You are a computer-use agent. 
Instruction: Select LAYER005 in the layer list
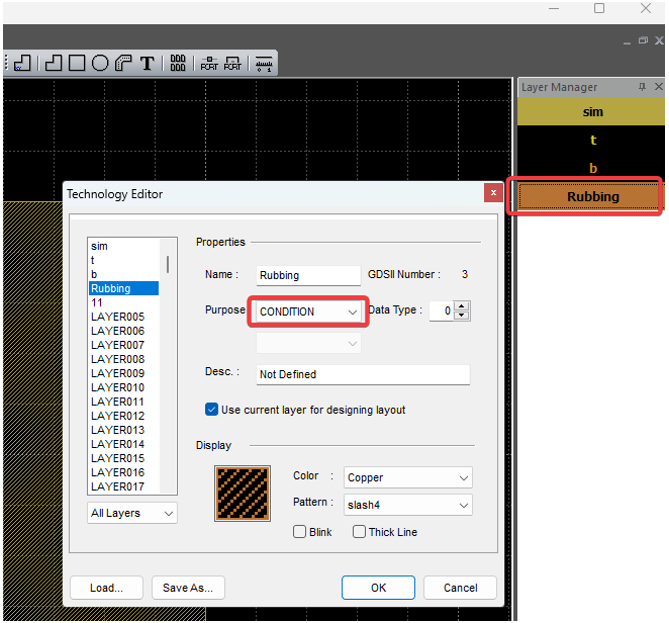[x=117, y=317]
